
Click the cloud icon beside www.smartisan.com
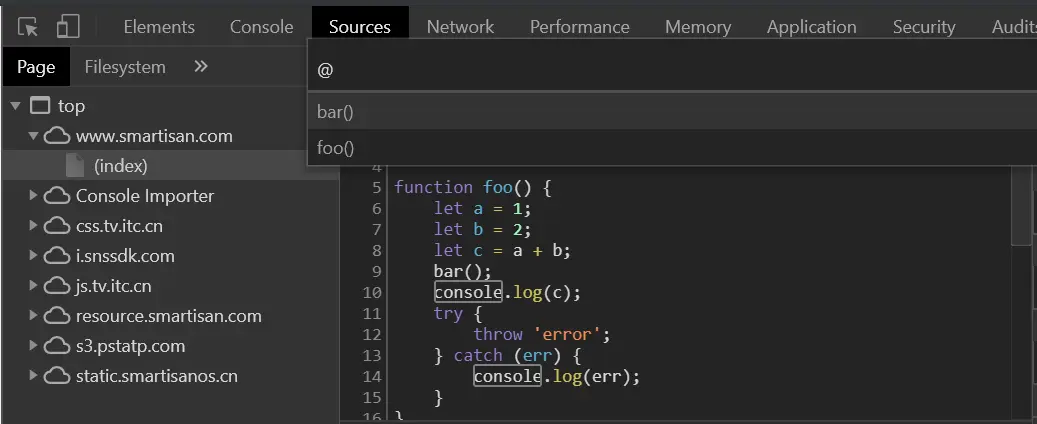click(57, 136)
